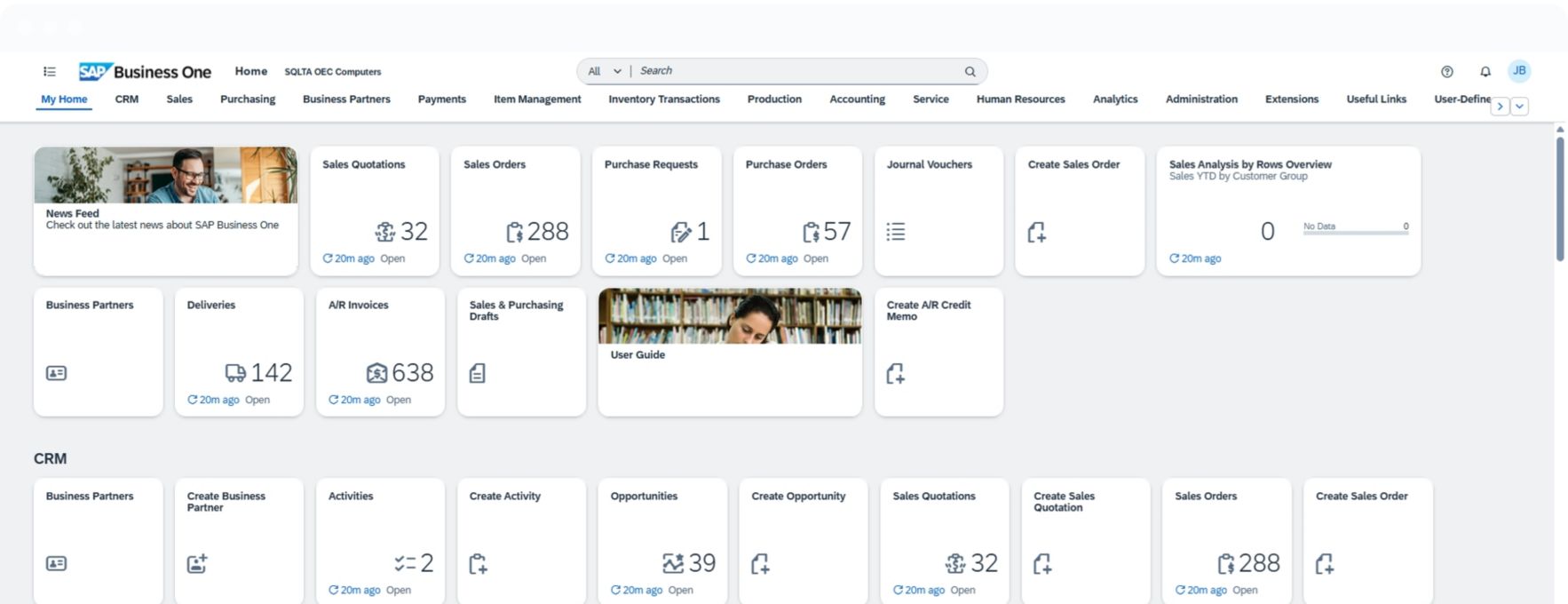Open the hamburger navigation menu icon

(50, 72)
